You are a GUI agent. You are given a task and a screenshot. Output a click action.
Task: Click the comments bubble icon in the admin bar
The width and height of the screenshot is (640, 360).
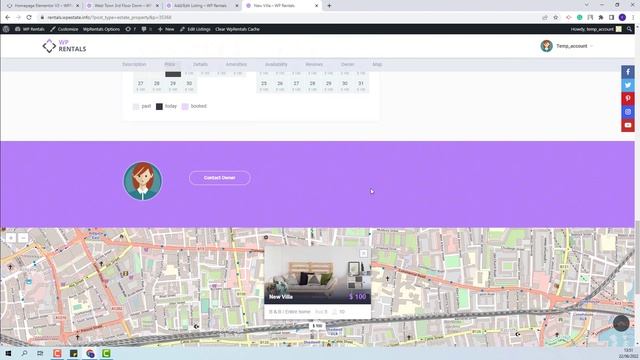point(146,29)
